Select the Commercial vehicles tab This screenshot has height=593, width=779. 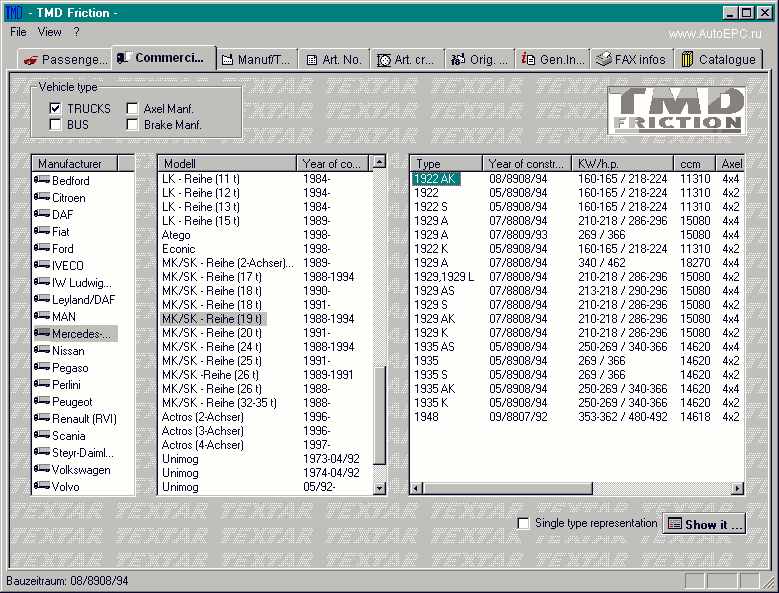click(164, 58)
